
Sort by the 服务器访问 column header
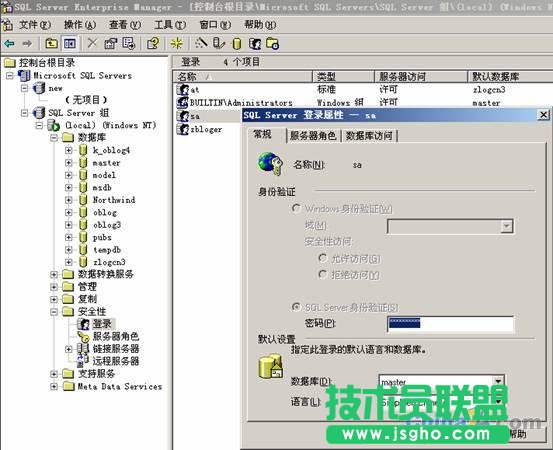point(421,76)
